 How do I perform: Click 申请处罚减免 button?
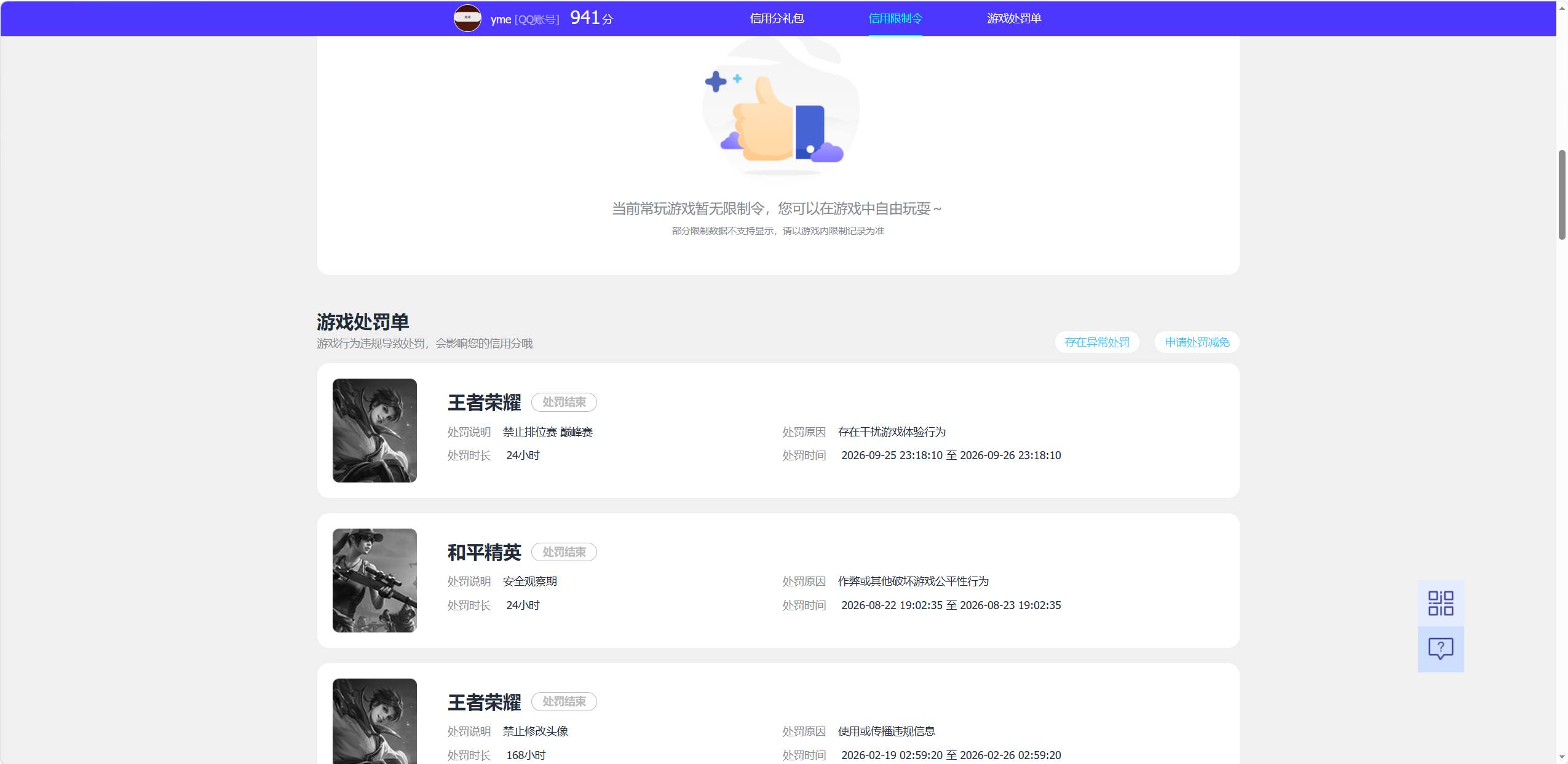click(1197, 342)
